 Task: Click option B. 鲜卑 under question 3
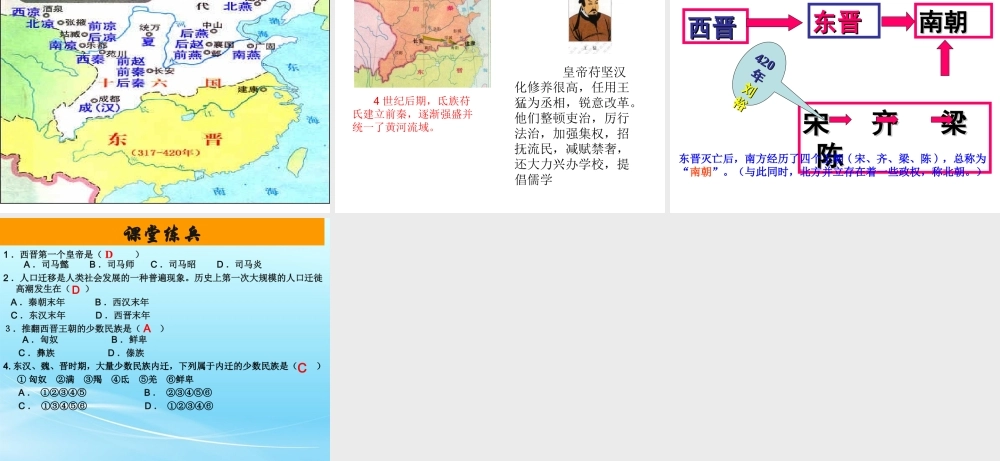click(129, 340)
